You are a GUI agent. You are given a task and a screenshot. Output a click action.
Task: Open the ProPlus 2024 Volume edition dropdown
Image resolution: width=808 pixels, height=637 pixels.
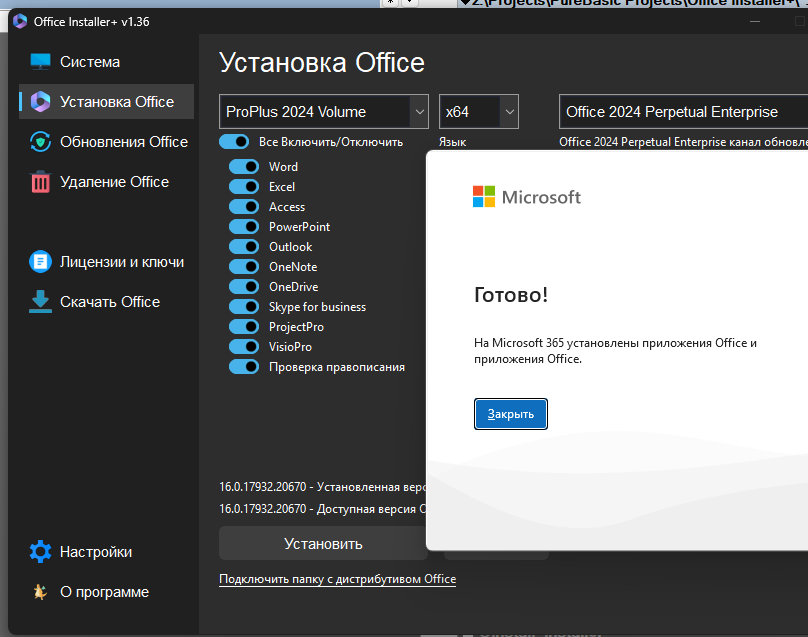point(324,111)
